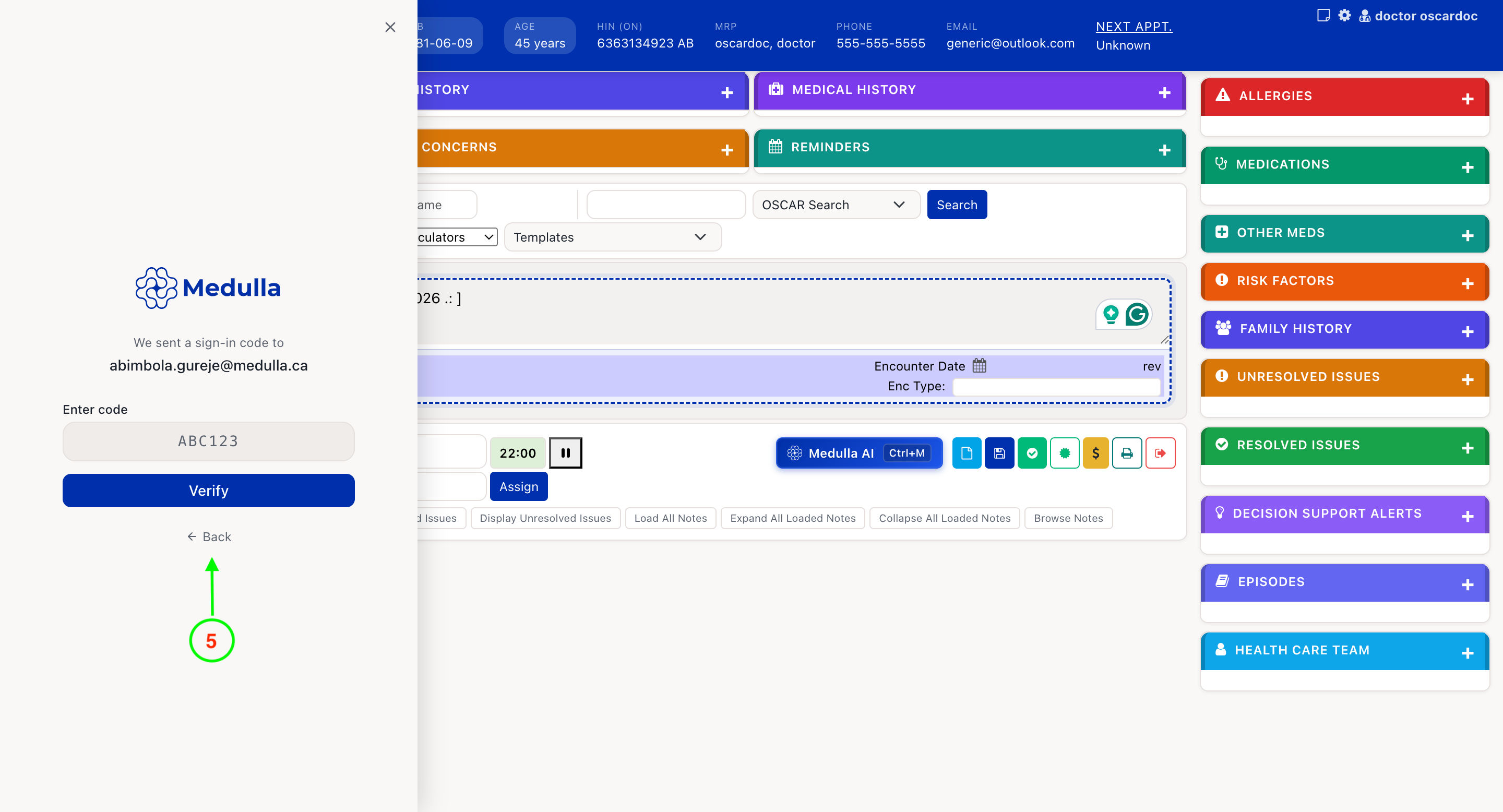Open the OSCAR Search dropdown
This screenshot has height=812, width=1503.
[836, 205]
